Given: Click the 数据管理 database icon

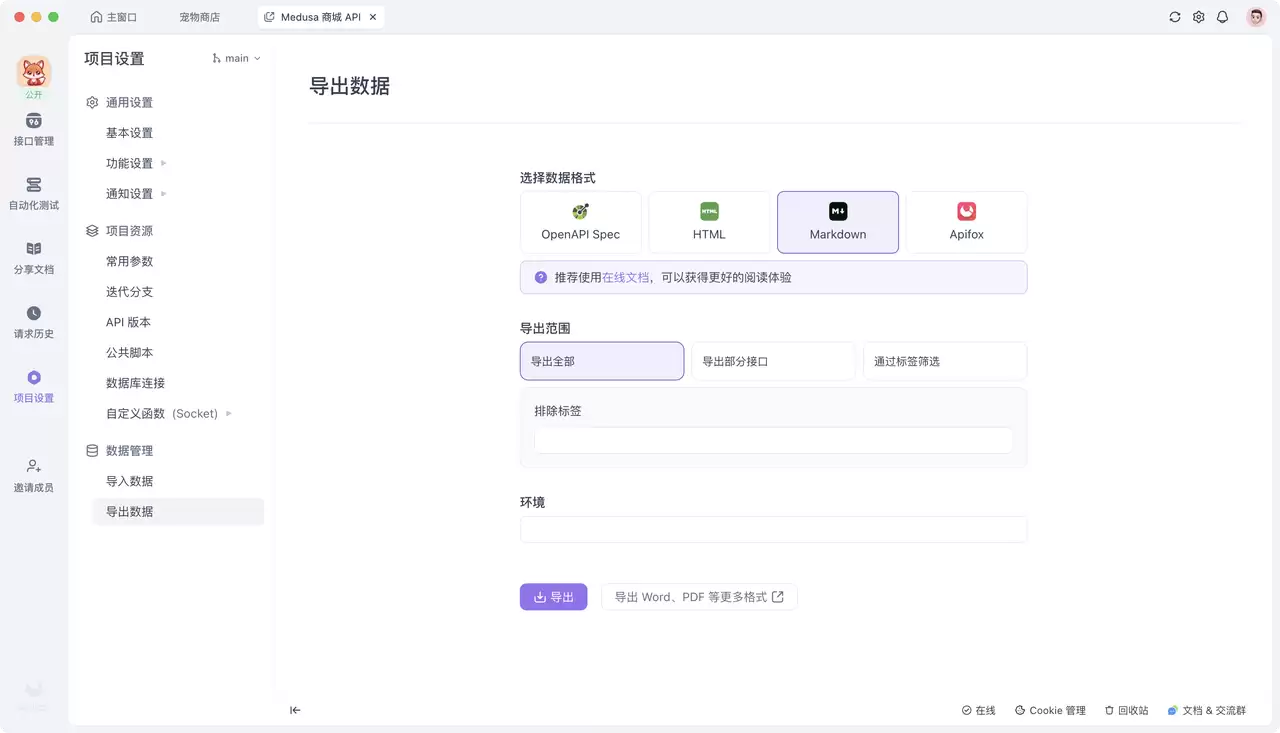Looking at the screenshot, I should click(92, 450).
